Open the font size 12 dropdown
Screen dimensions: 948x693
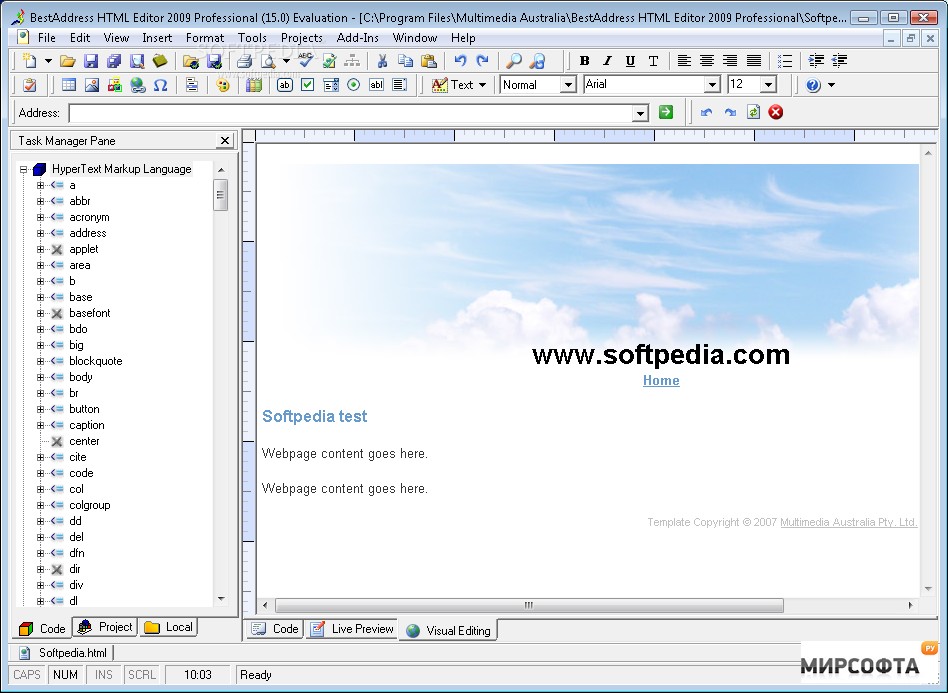(x=768, y=85)
